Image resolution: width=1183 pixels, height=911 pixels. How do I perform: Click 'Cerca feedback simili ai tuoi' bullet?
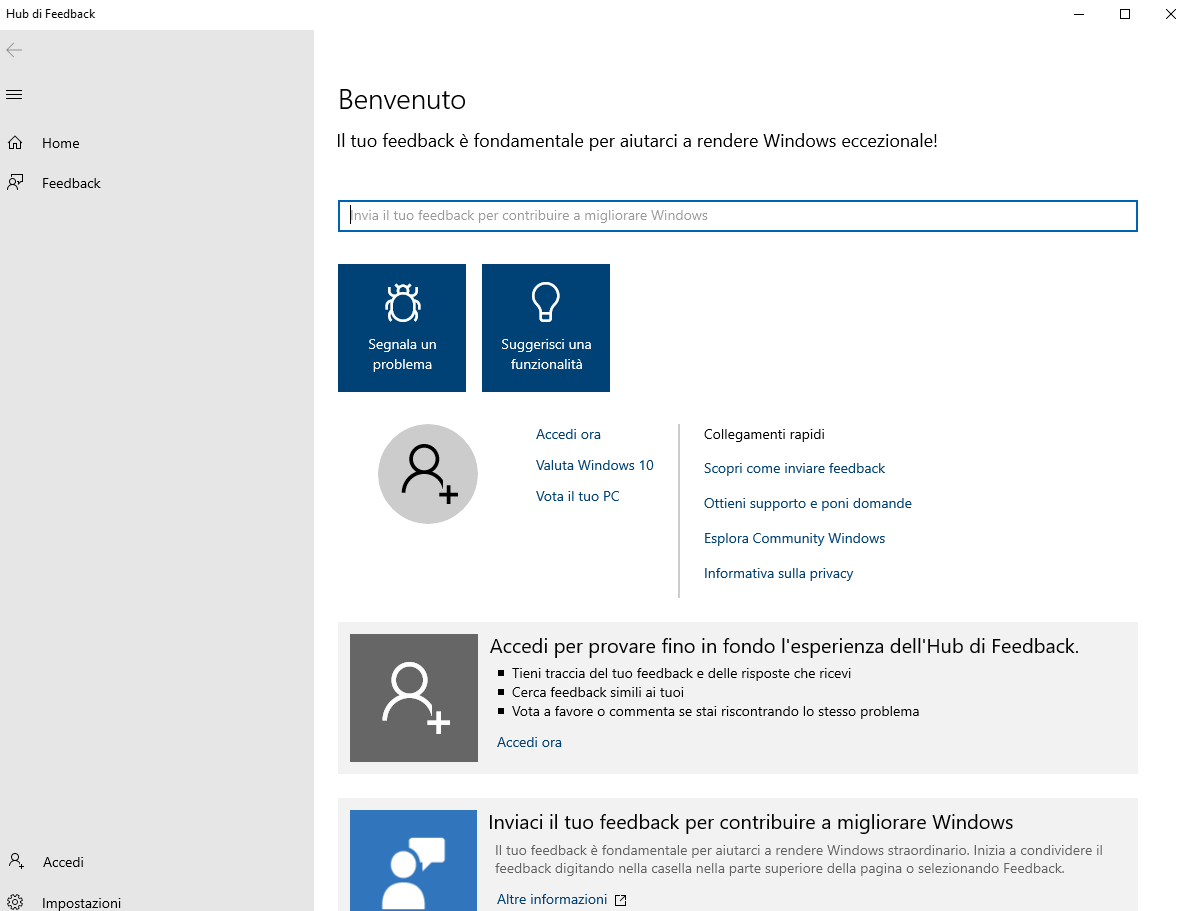pos(598,692)
